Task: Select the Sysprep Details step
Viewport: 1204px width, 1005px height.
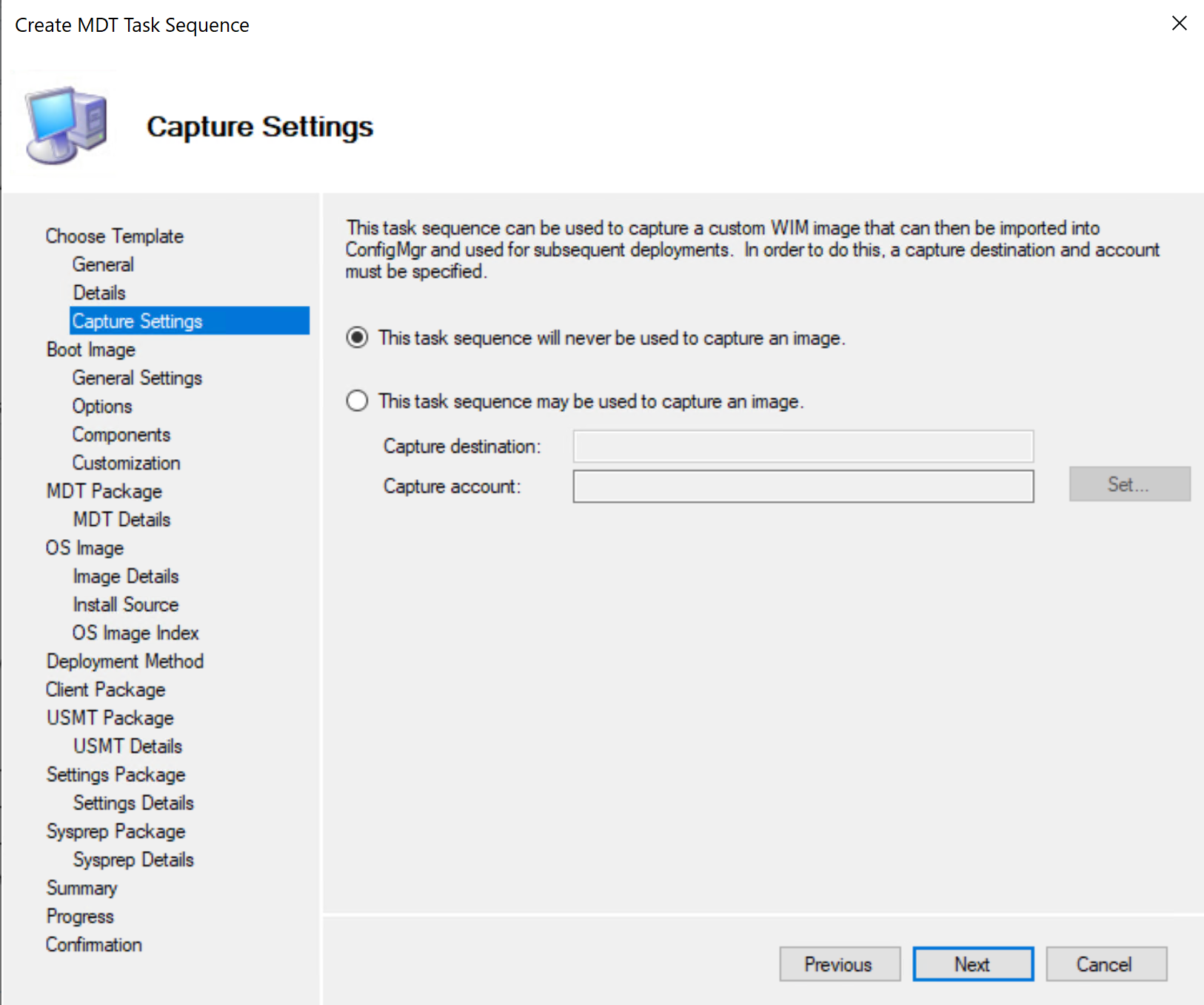Action: click(x=133, y=859)
